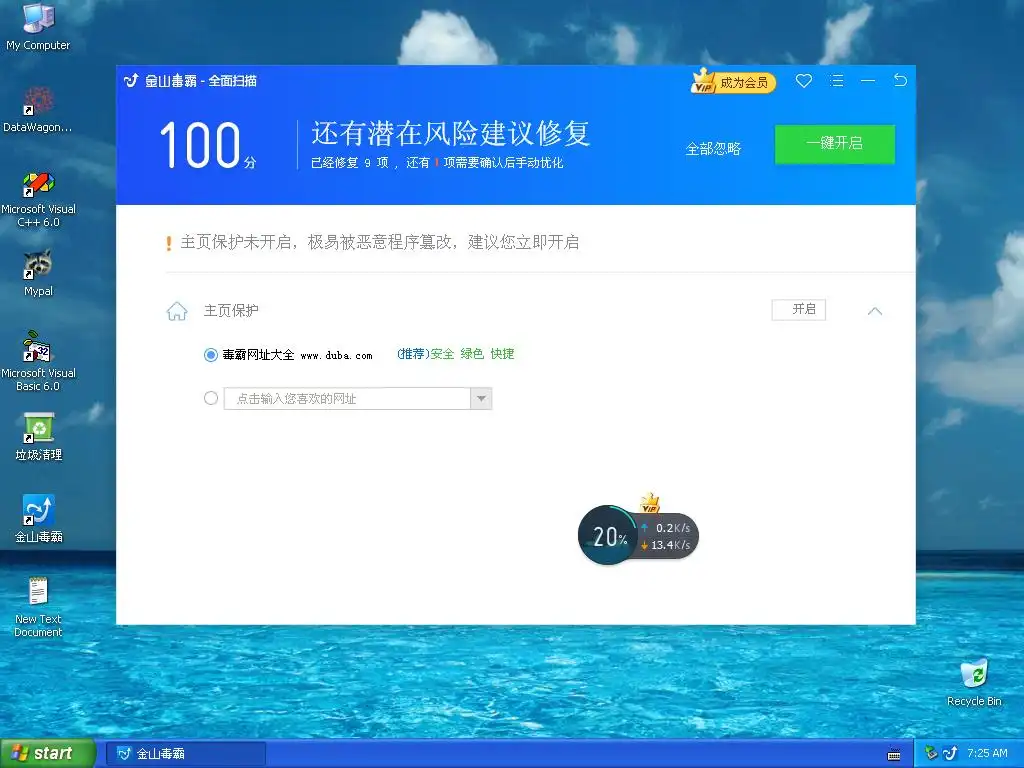Viewport: 1024px width, 768px height.
Task: Click the heart favorite icon in title bar
Action: 804,80
